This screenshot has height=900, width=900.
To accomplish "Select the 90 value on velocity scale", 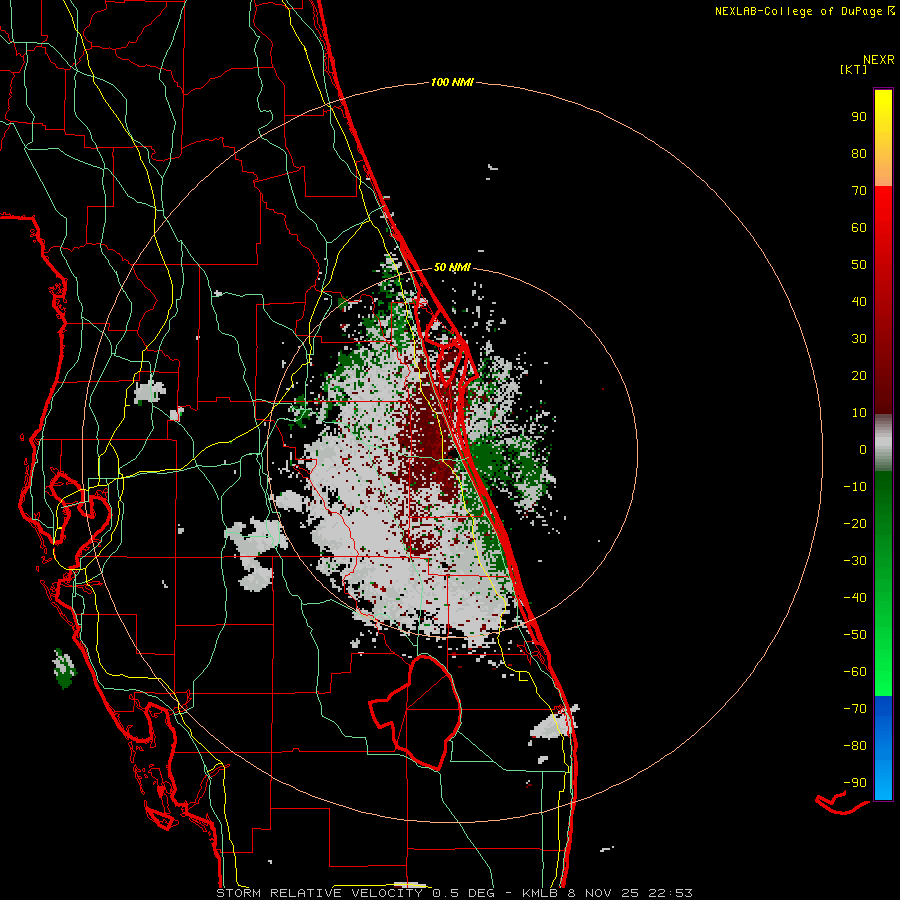I will point(859,117).
